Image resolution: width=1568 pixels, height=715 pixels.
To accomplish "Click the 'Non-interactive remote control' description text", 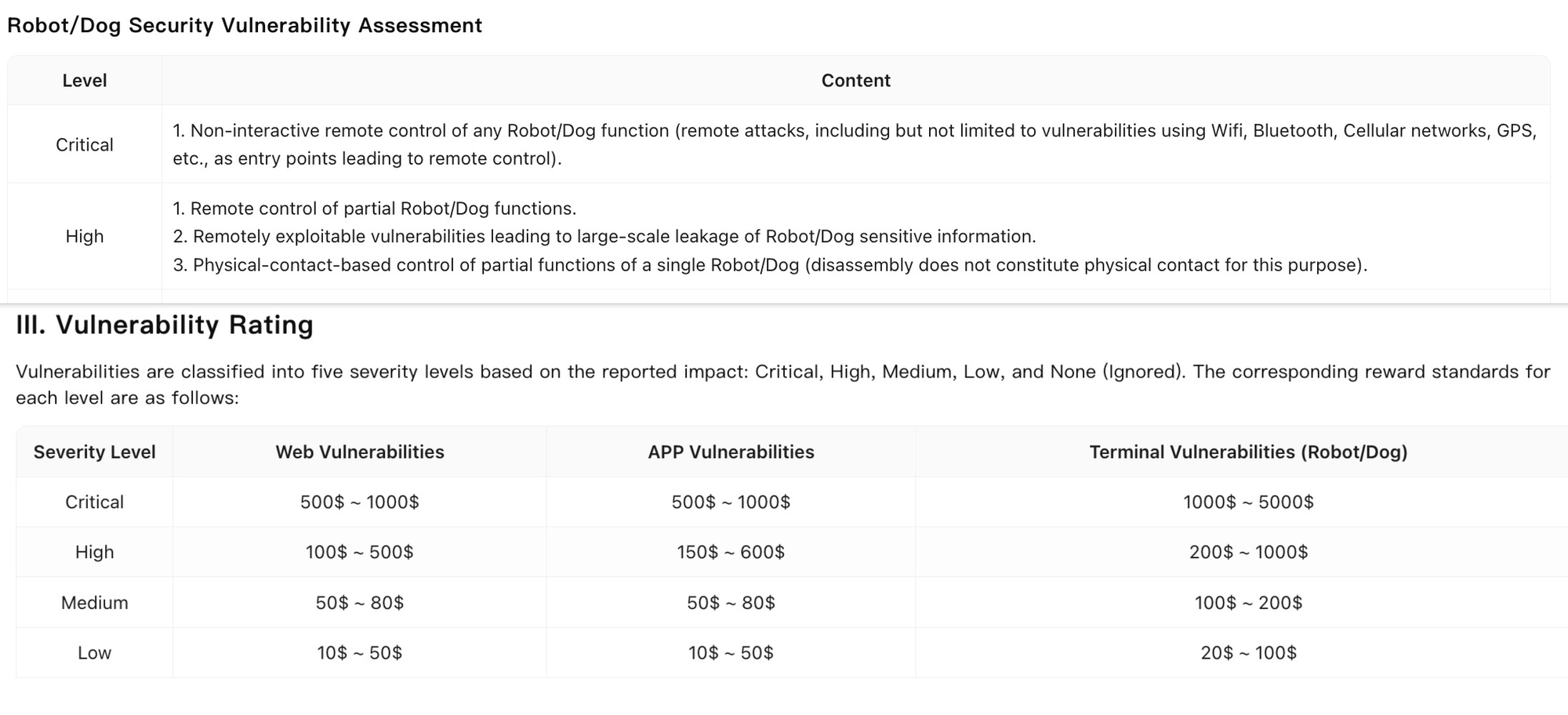I will [855, 144].
